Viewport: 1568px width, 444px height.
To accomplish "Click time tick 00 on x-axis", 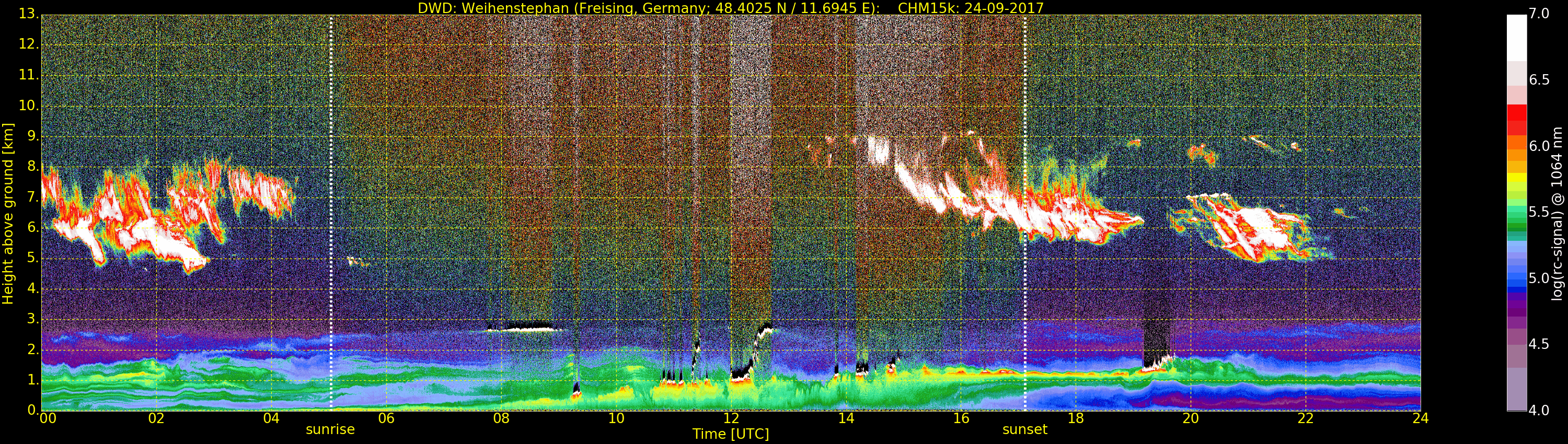I will (x=48, y=418).
